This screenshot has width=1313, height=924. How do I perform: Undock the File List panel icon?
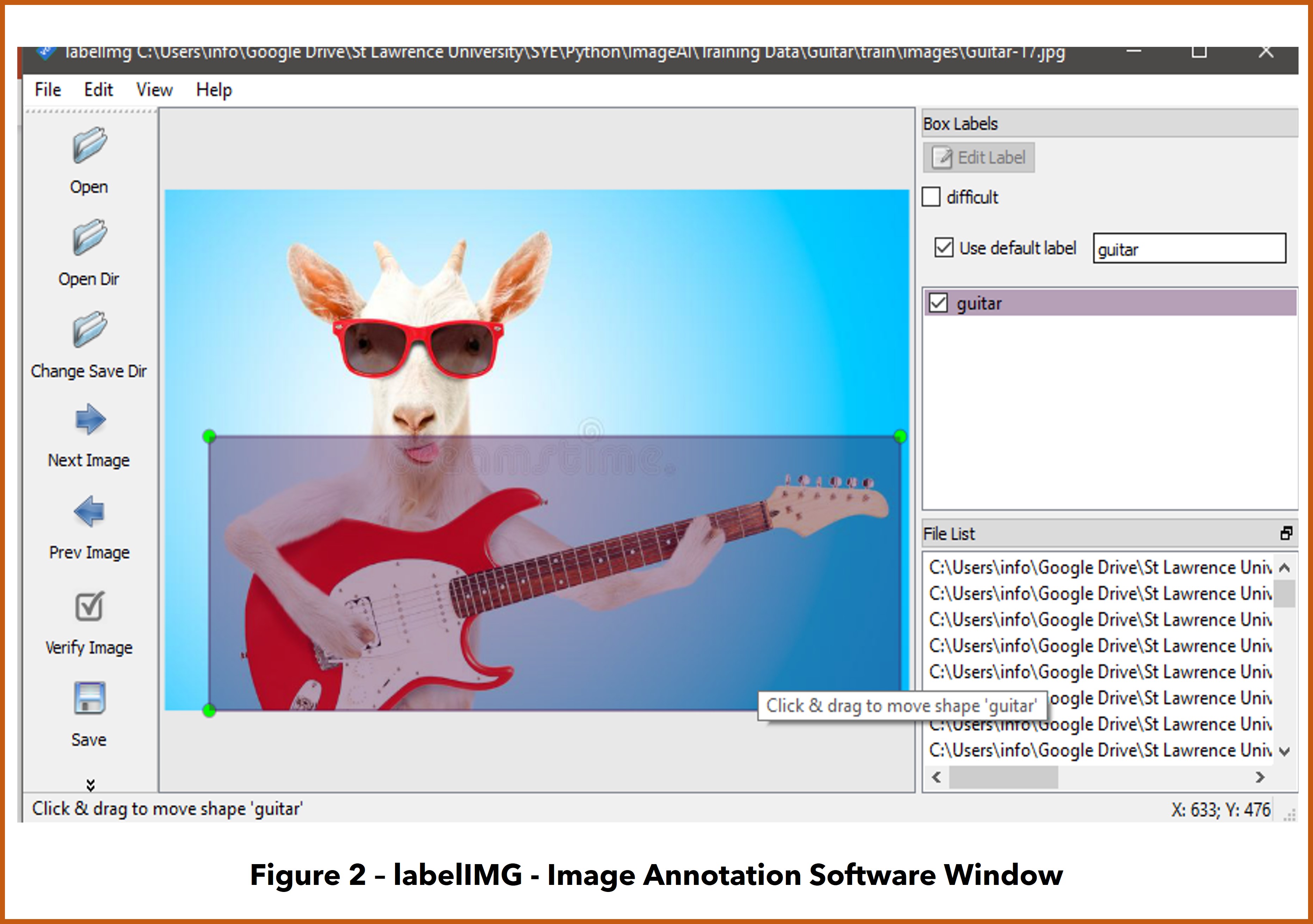[x=1286, y=533]
